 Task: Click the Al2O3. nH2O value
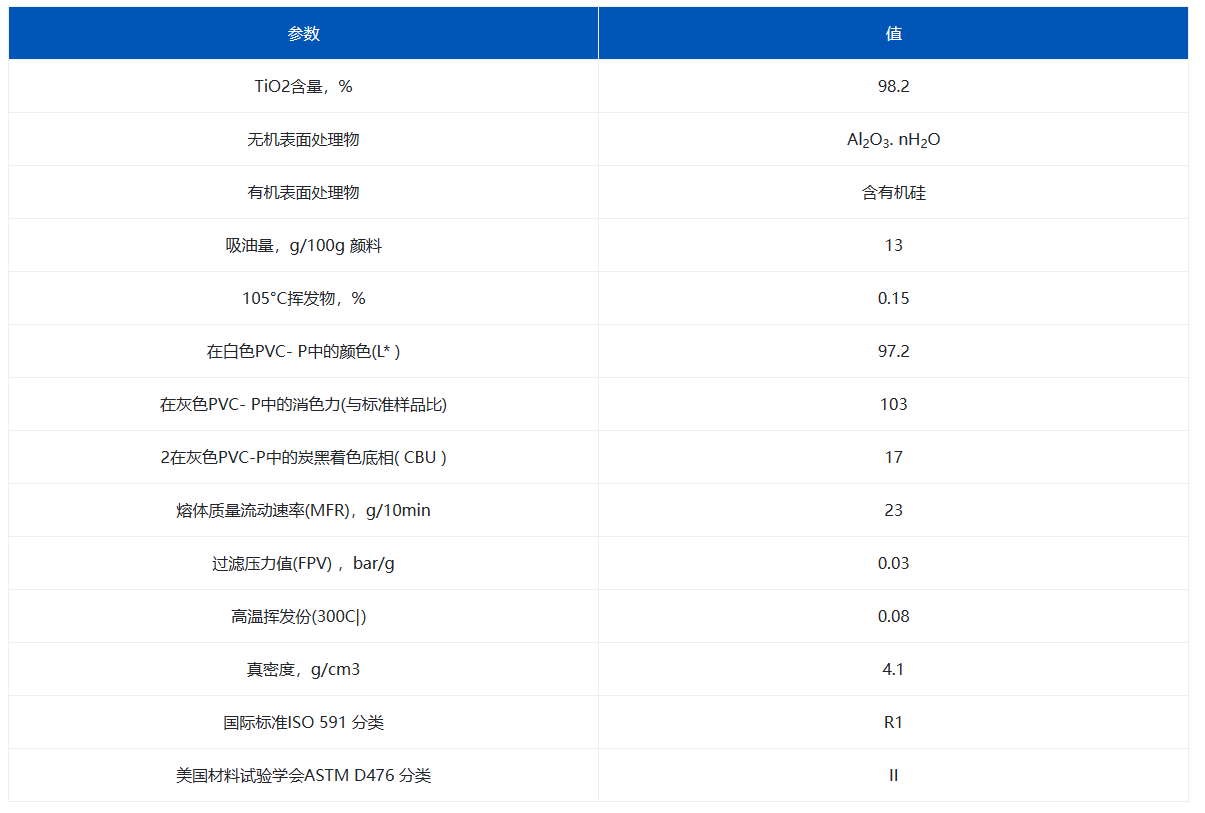click(893, 140)
